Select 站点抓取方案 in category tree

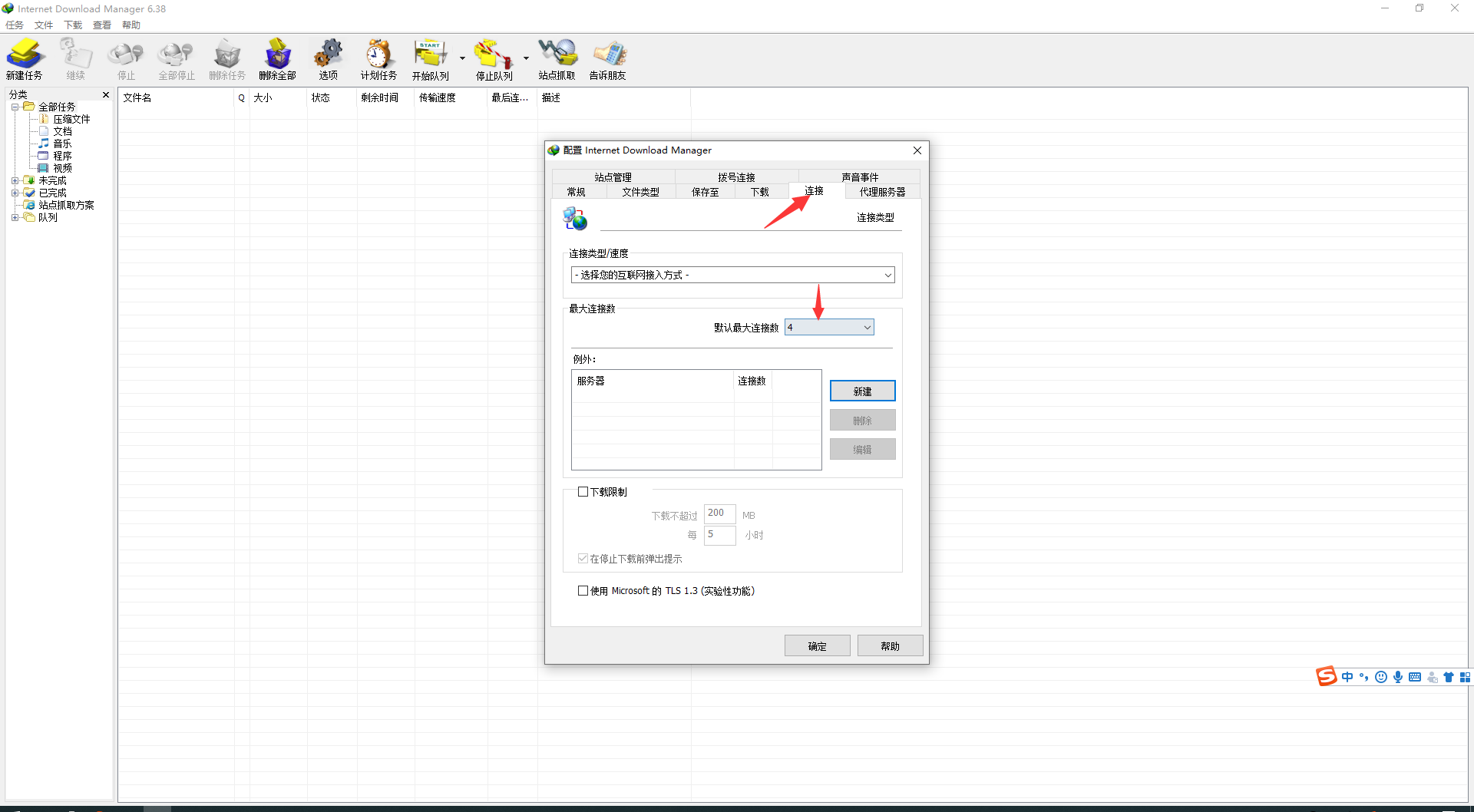tap(66, 205)
